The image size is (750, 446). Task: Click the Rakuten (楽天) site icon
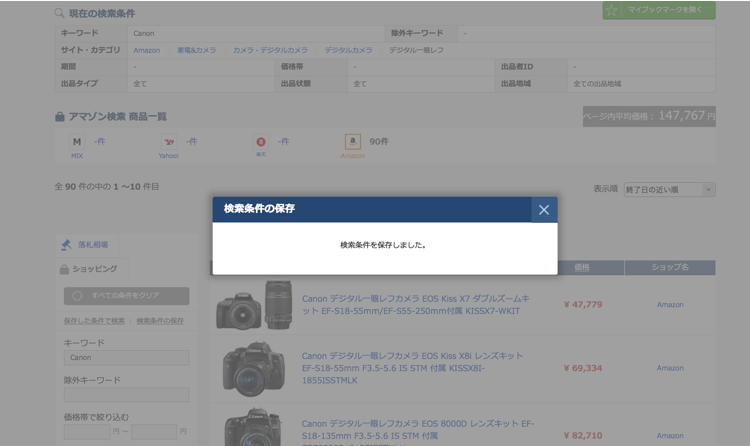[x=261, y=143]
